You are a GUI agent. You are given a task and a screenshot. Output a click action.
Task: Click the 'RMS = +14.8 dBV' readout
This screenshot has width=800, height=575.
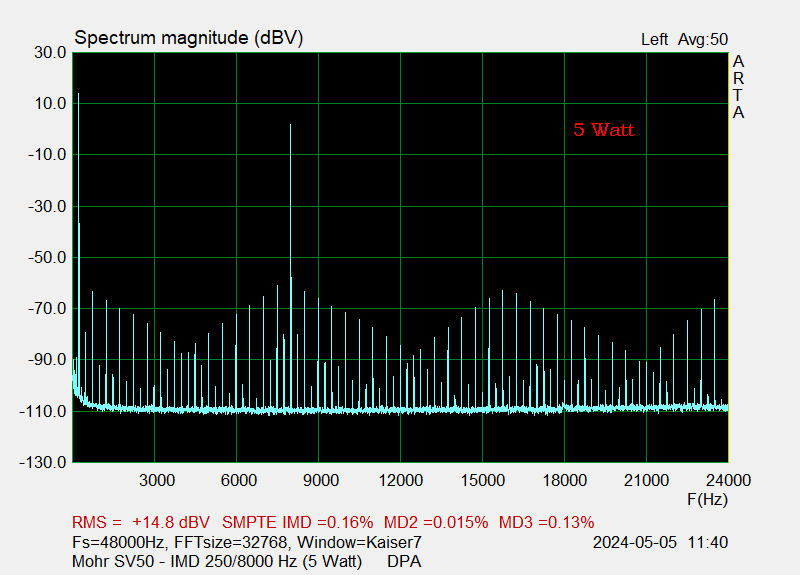point(141,522)
